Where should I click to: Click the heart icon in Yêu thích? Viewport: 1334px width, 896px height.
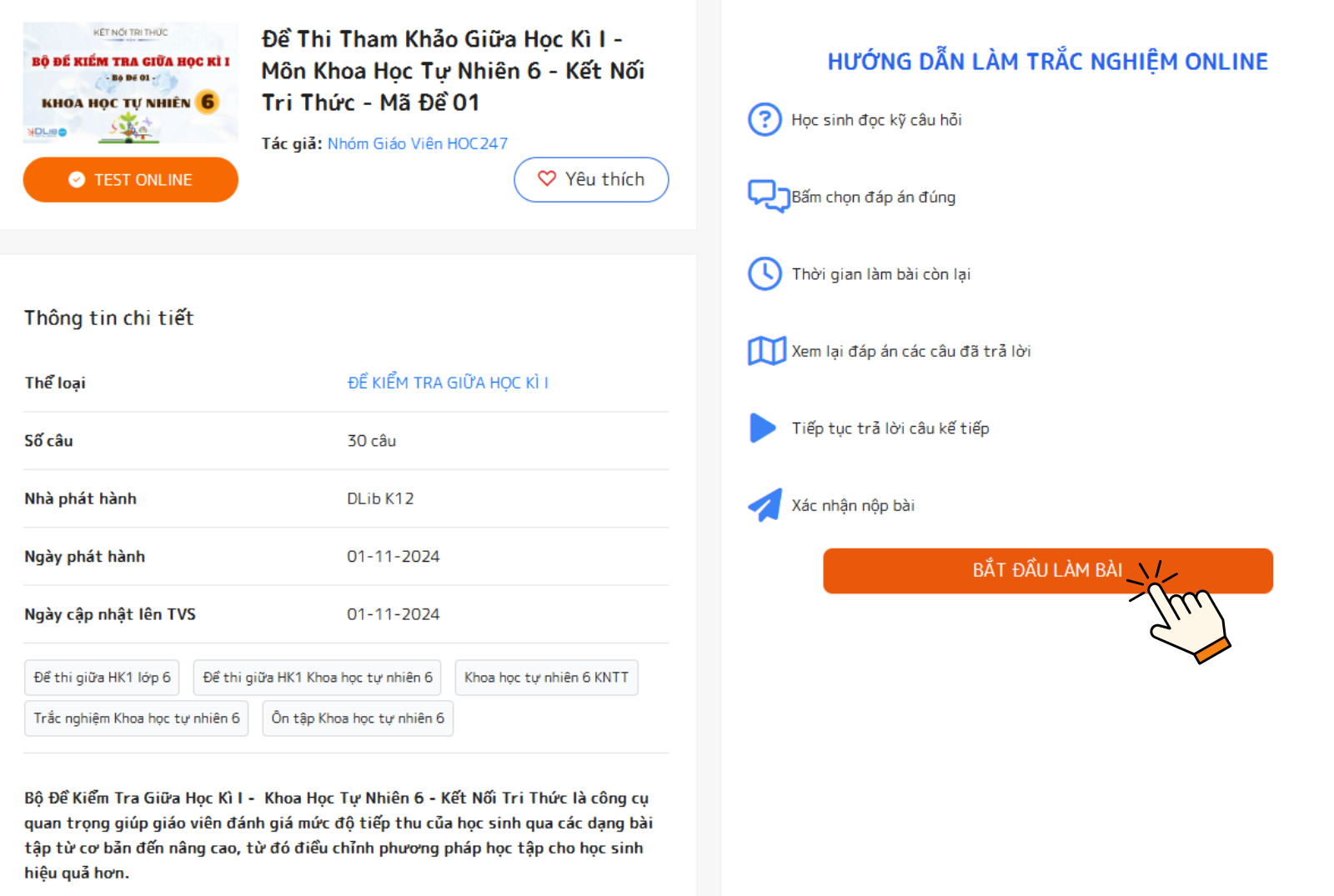547,178
